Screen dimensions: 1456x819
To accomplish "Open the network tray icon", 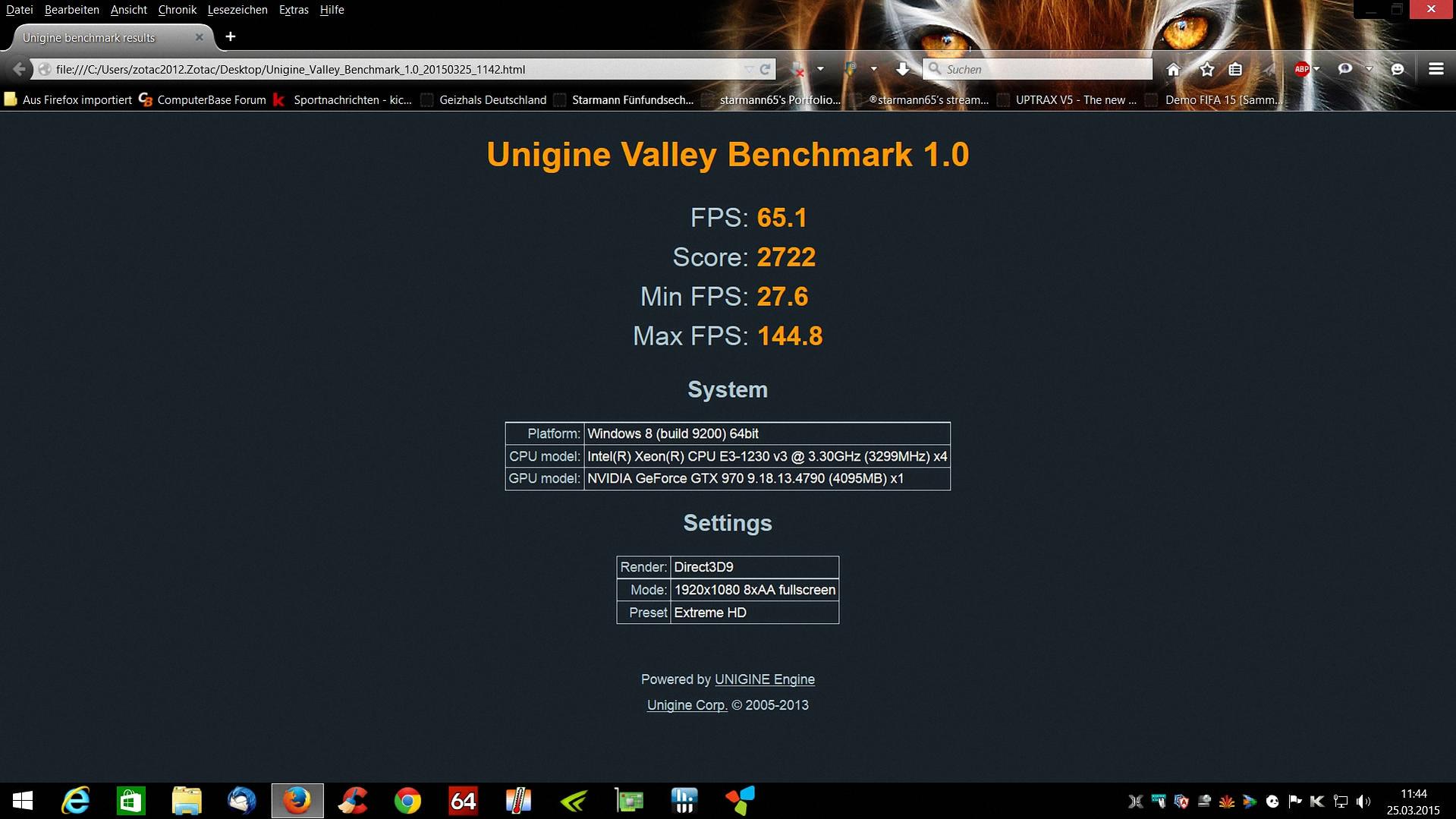I will coord(1341,802).
